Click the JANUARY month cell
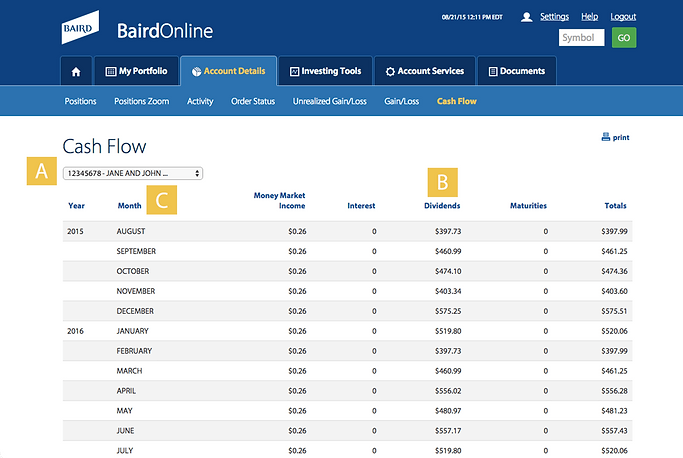Image resolution: width=683 pixels, height=458 pixels. 132,331
